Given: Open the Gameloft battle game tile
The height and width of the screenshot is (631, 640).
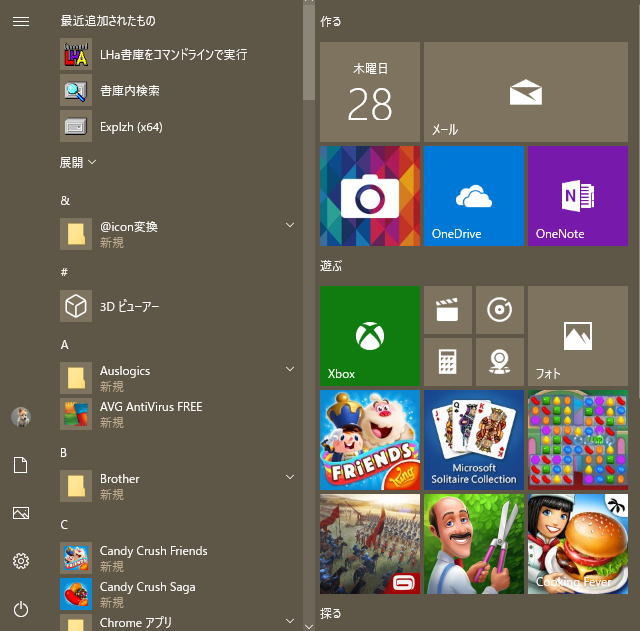Looking at the screenshot, I should click(x=370, y=544).
